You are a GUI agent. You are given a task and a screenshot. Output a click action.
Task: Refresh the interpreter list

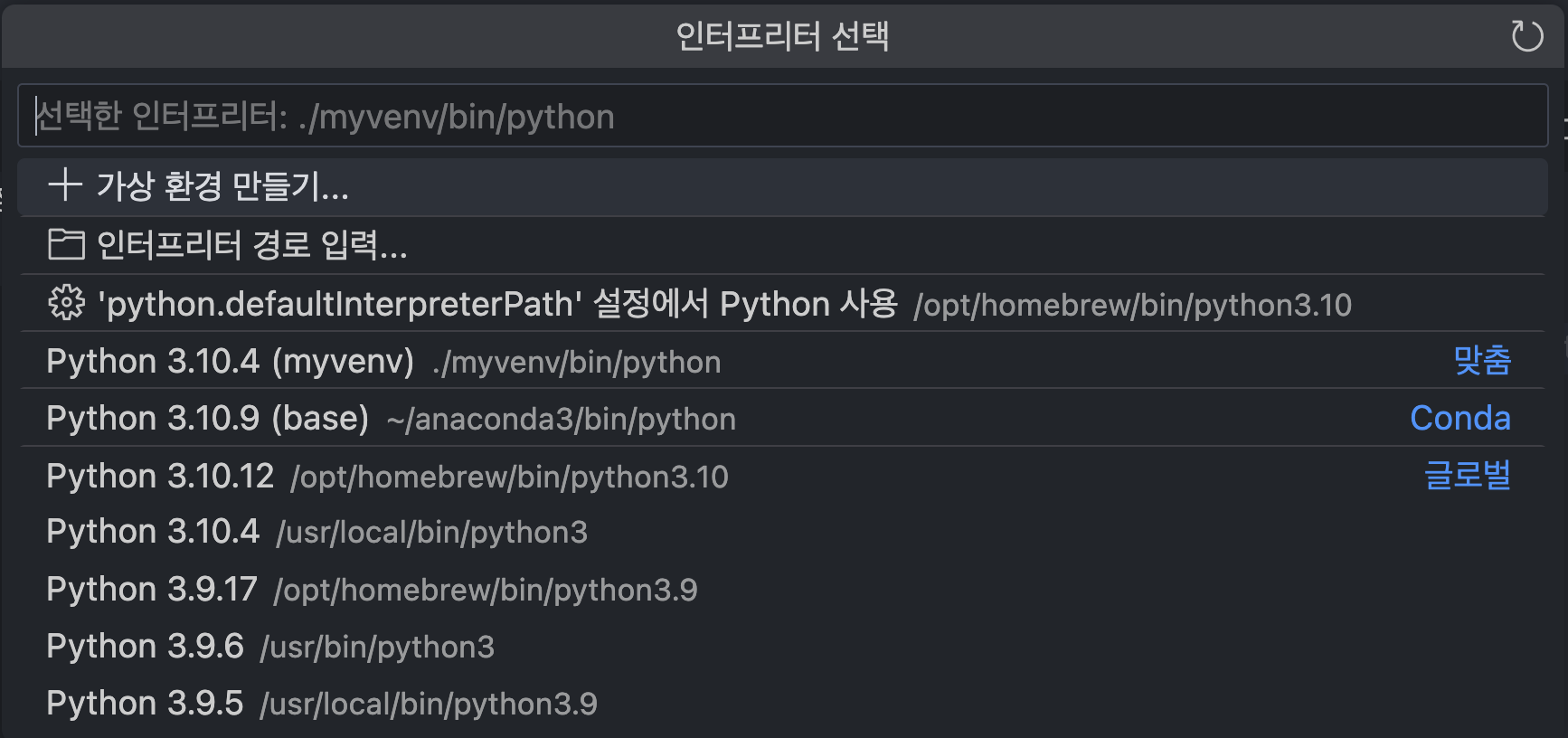pyautogui.click(x=1527, y=36)
